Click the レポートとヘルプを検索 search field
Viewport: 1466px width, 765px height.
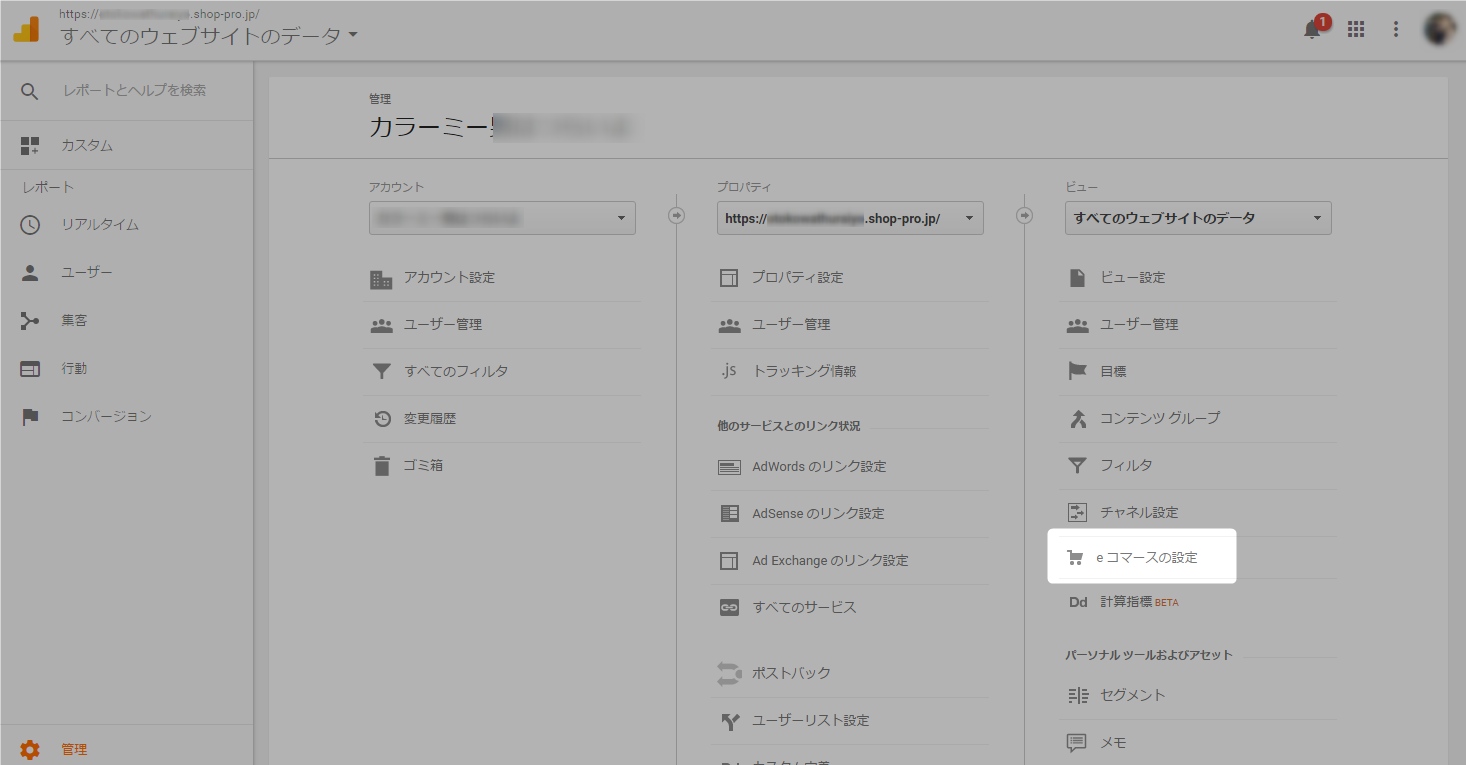click(135, 91)
